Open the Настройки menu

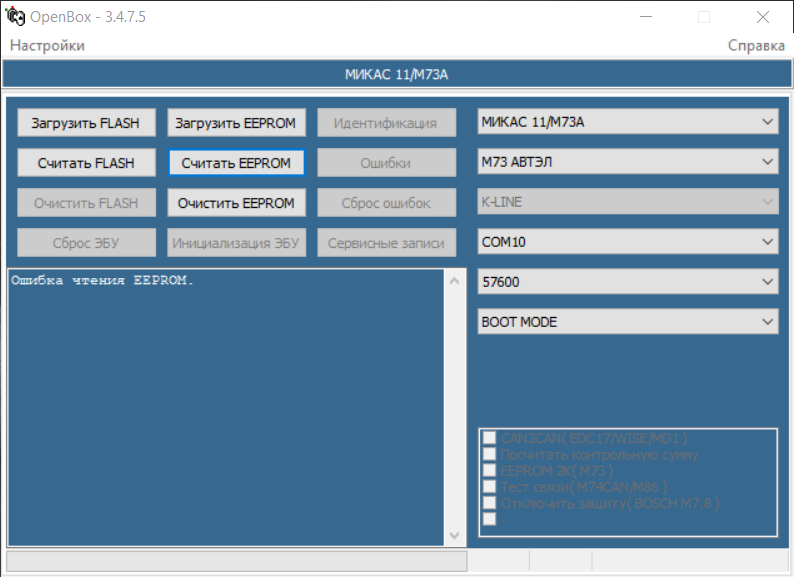pos(47,45)
